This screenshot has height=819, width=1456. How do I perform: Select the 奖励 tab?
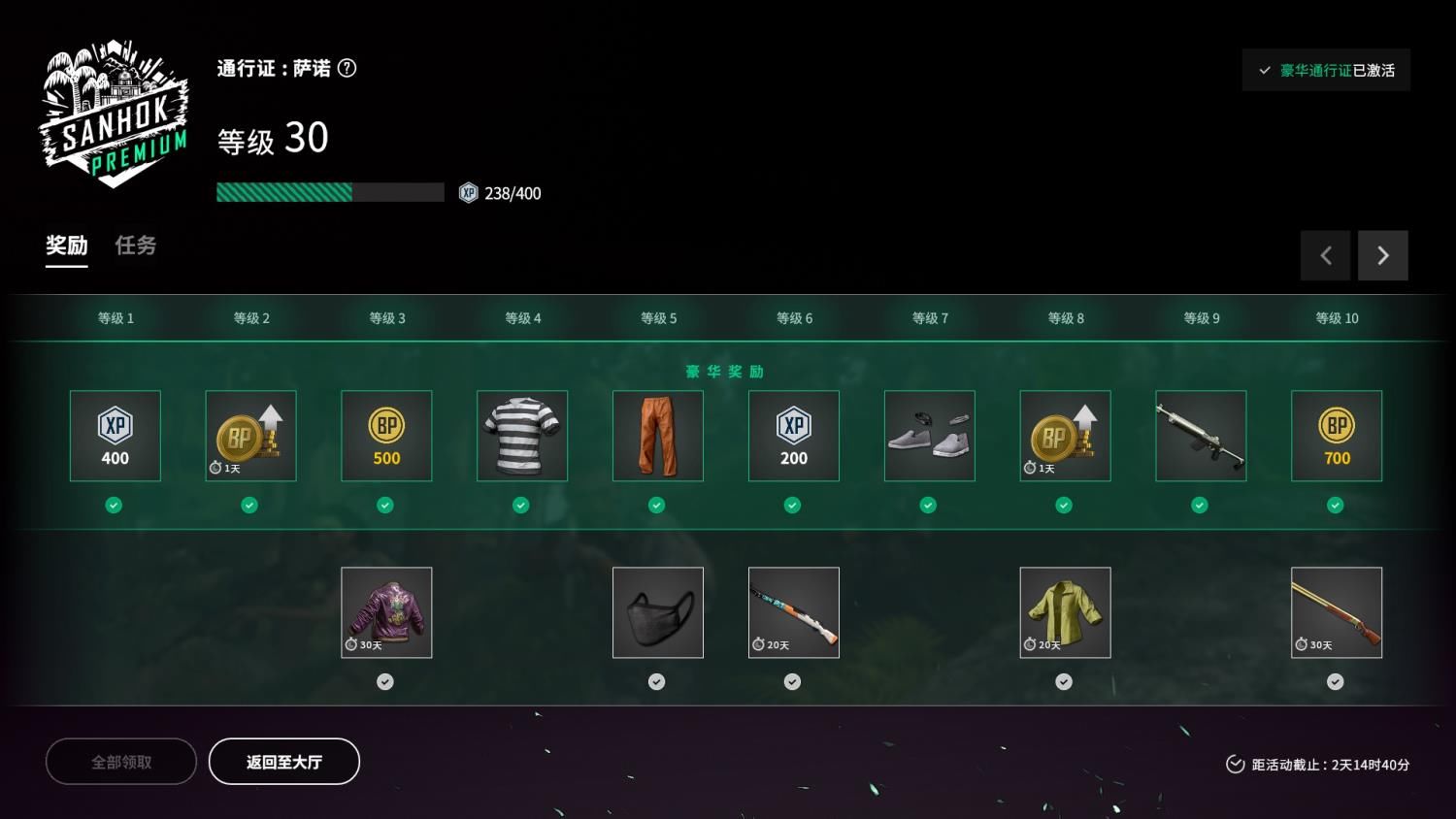tap(67, 246)
